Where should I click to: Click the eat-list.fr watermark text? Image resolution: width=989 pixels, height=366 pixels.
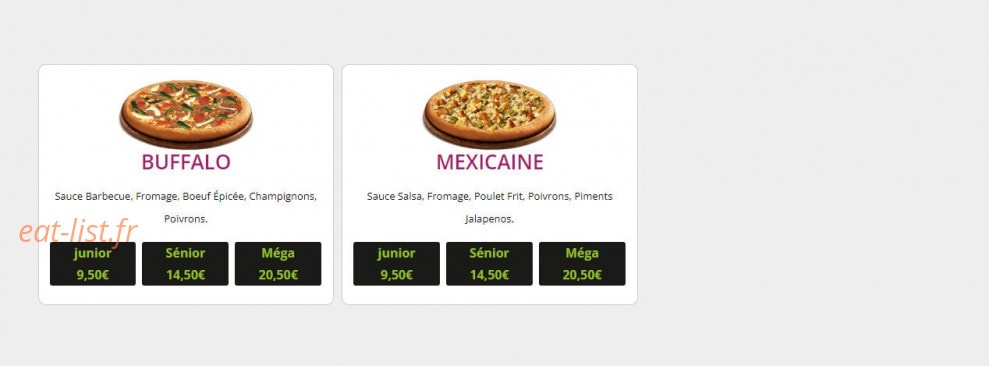click(x=78, y=232)
